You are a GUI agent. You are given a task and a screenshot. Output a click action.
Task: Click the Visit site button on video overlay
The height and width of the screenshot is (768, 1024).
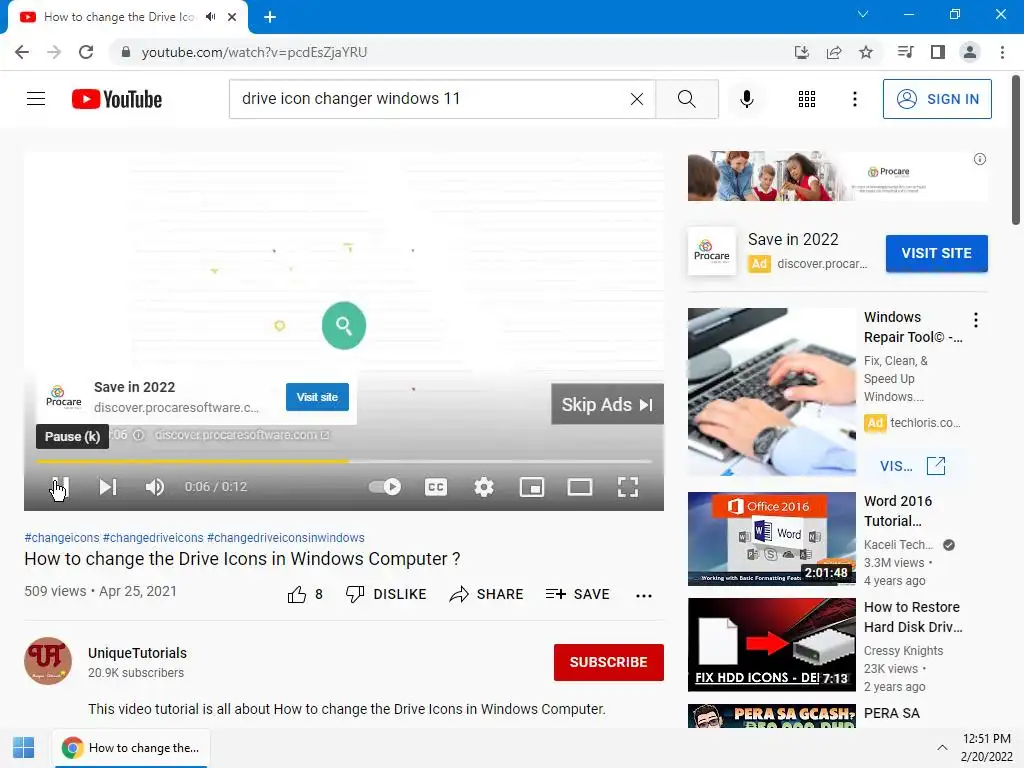(317, 397)
